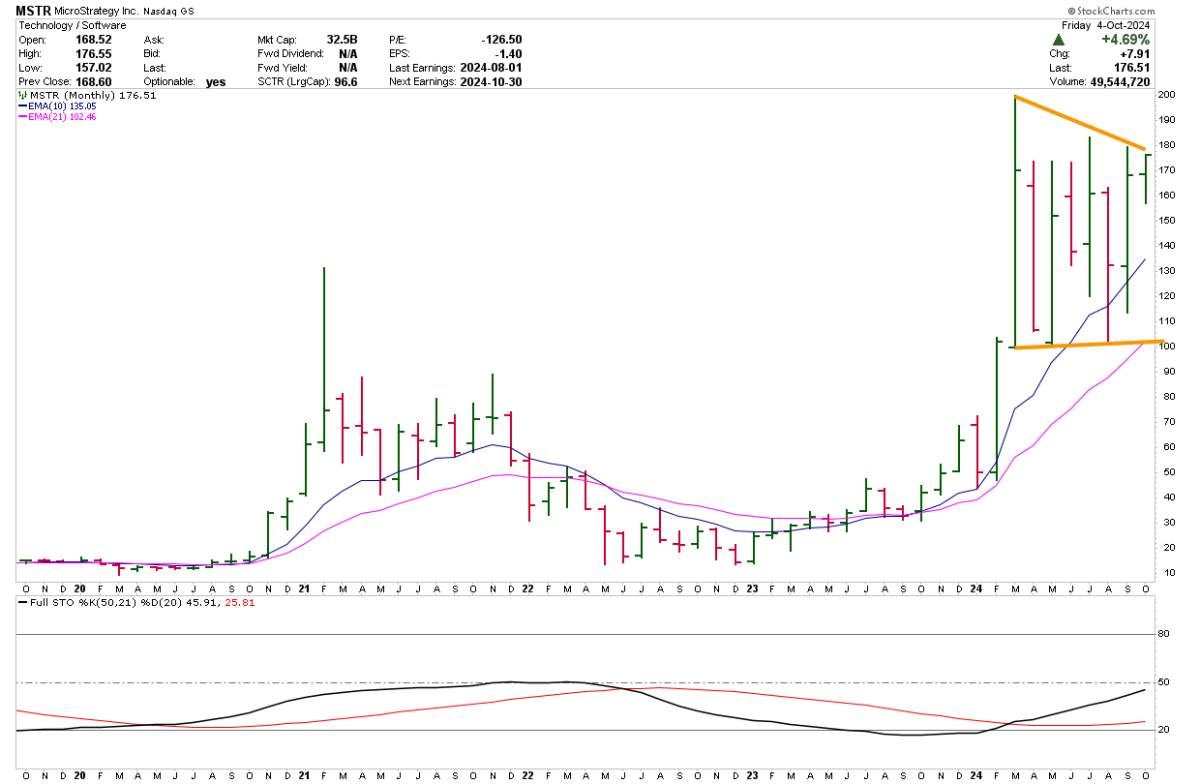
Task: Click the Mkt Cap 32.5B value
Action: (341, 39)
